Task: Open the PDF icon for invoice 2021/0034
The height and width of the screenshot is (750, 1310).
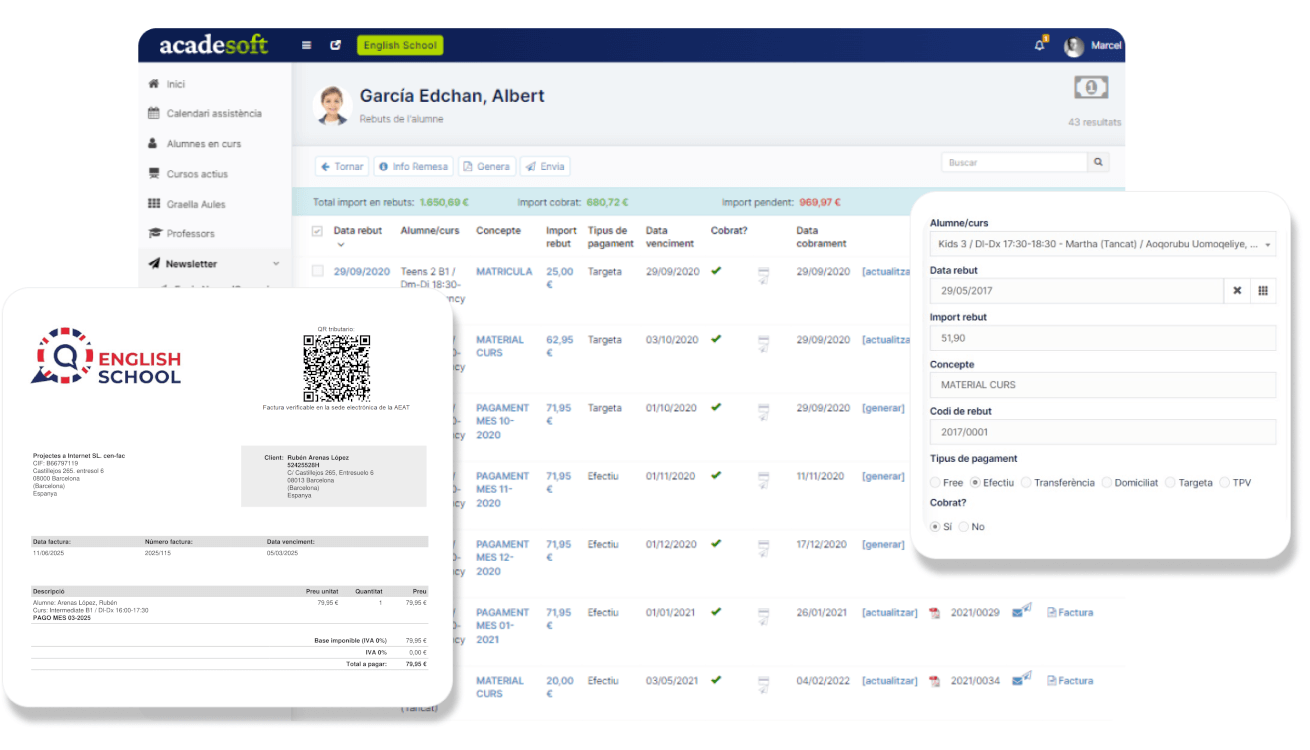Action: coord(935,681)
